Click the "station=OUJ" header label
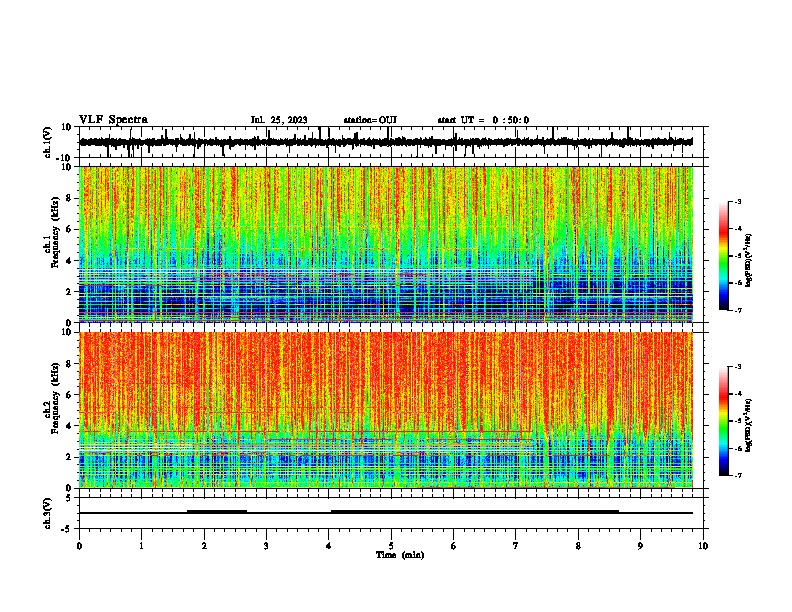The width and height of the screenshot is (792, 612). [x=370, y=120]
